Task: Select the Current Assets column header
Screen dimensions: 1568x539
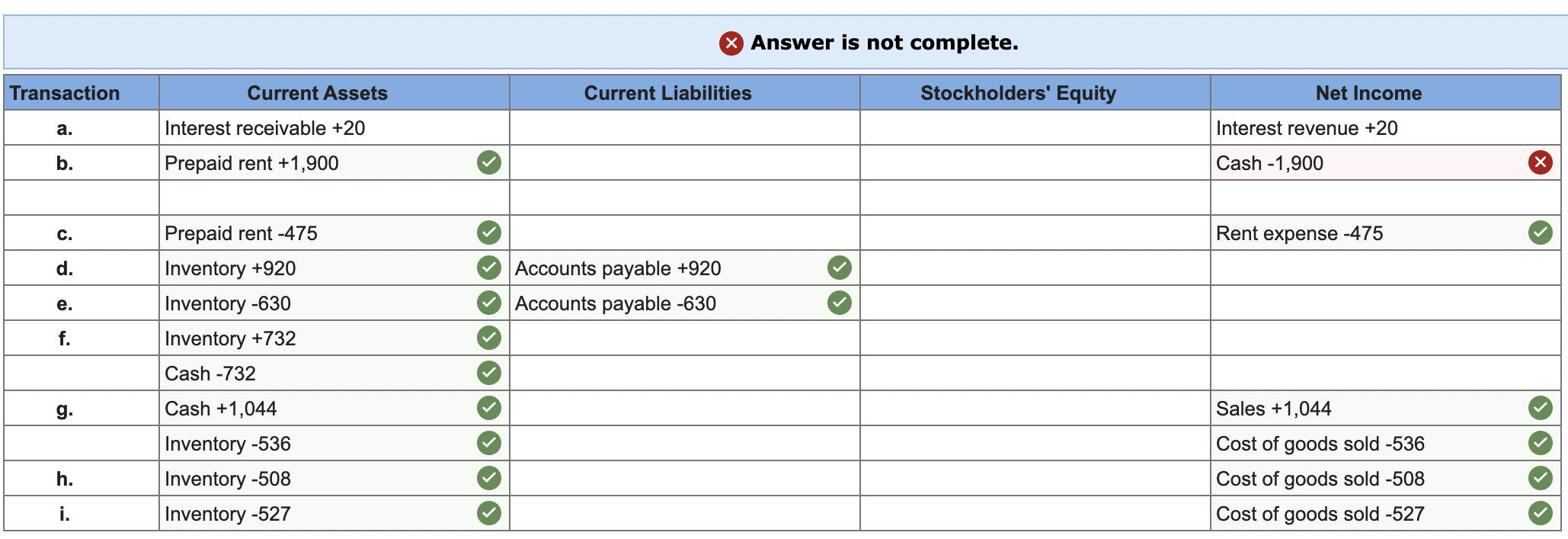Action: pos(317,92)
